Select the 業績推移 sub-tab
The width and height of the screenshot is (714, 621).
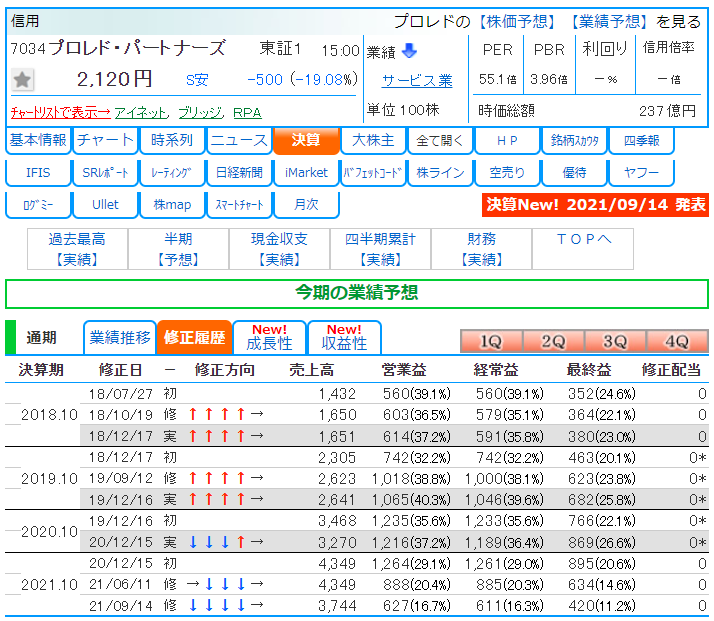[120, 338]
